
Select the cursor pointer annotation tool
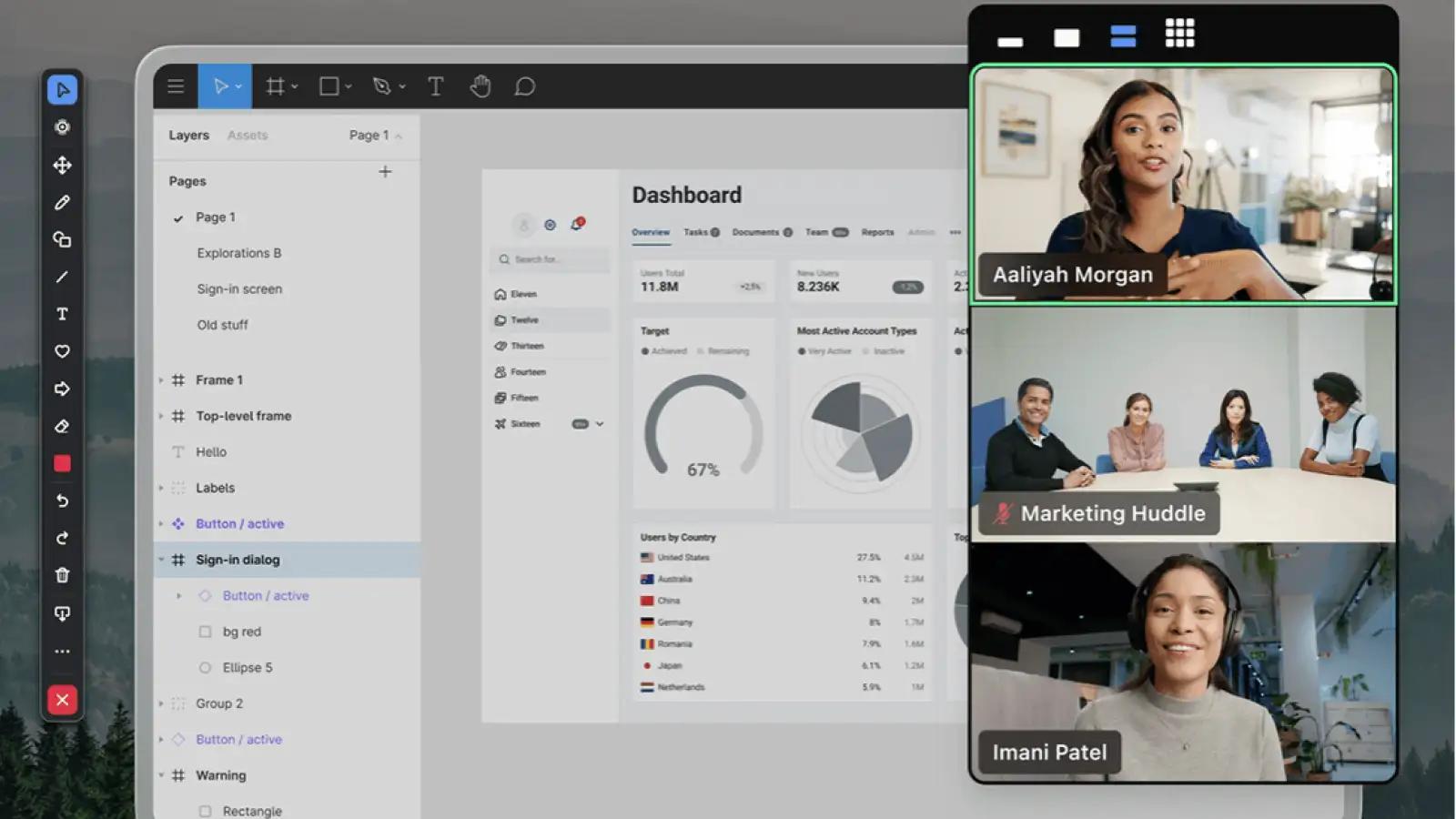[x=62, y=89]
